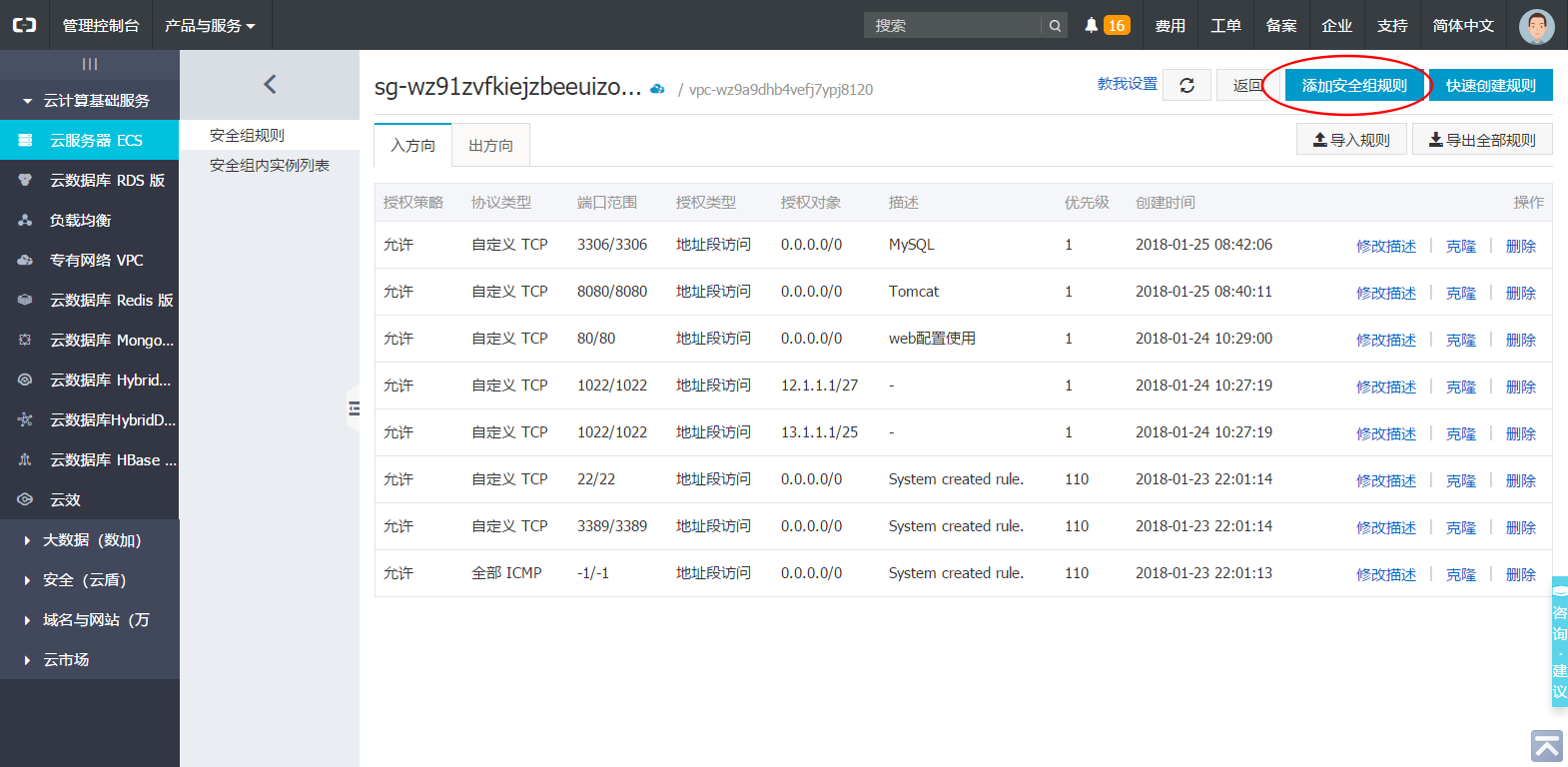Open notifications bell icon
Viewport: 1568px width, 767px height.
click(x=1091, y=25)
